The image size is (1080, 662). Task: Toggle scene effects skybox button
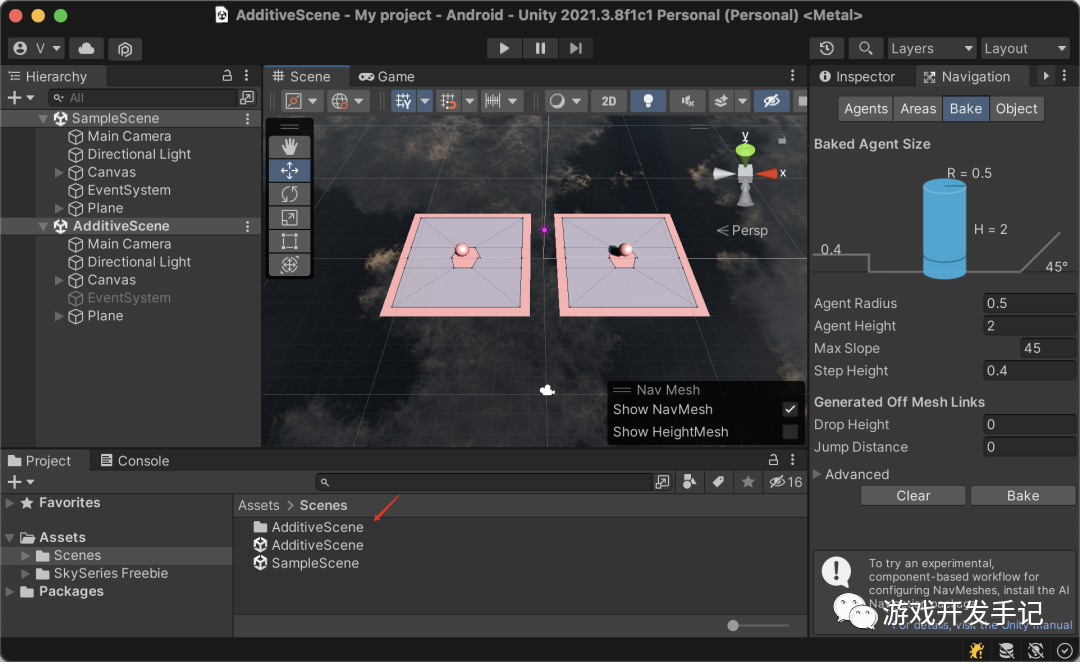click(x=720, y=101)
